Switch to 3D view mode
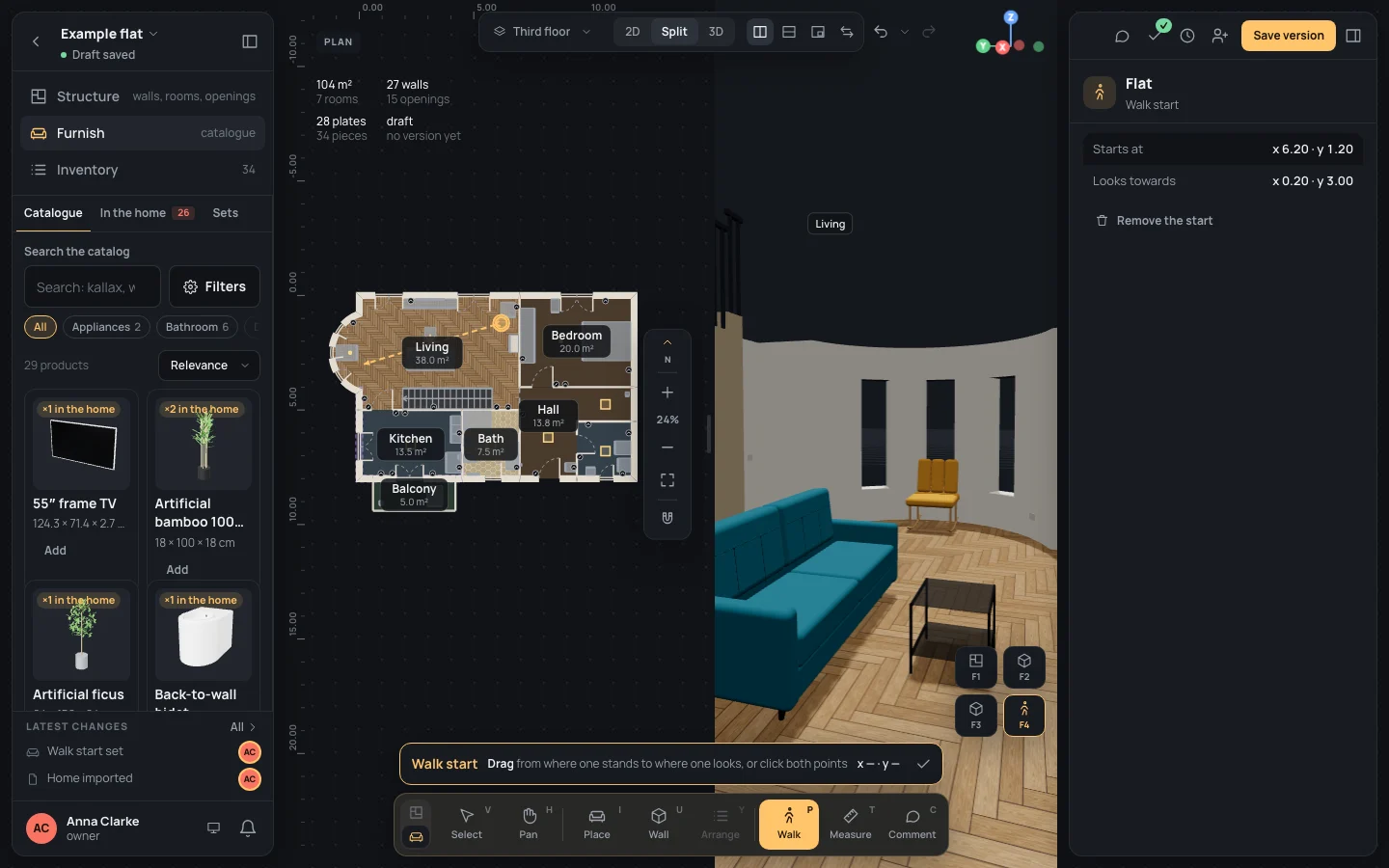Image resolution: width=1389 pixels, height=868 pixels. (716, 32)
